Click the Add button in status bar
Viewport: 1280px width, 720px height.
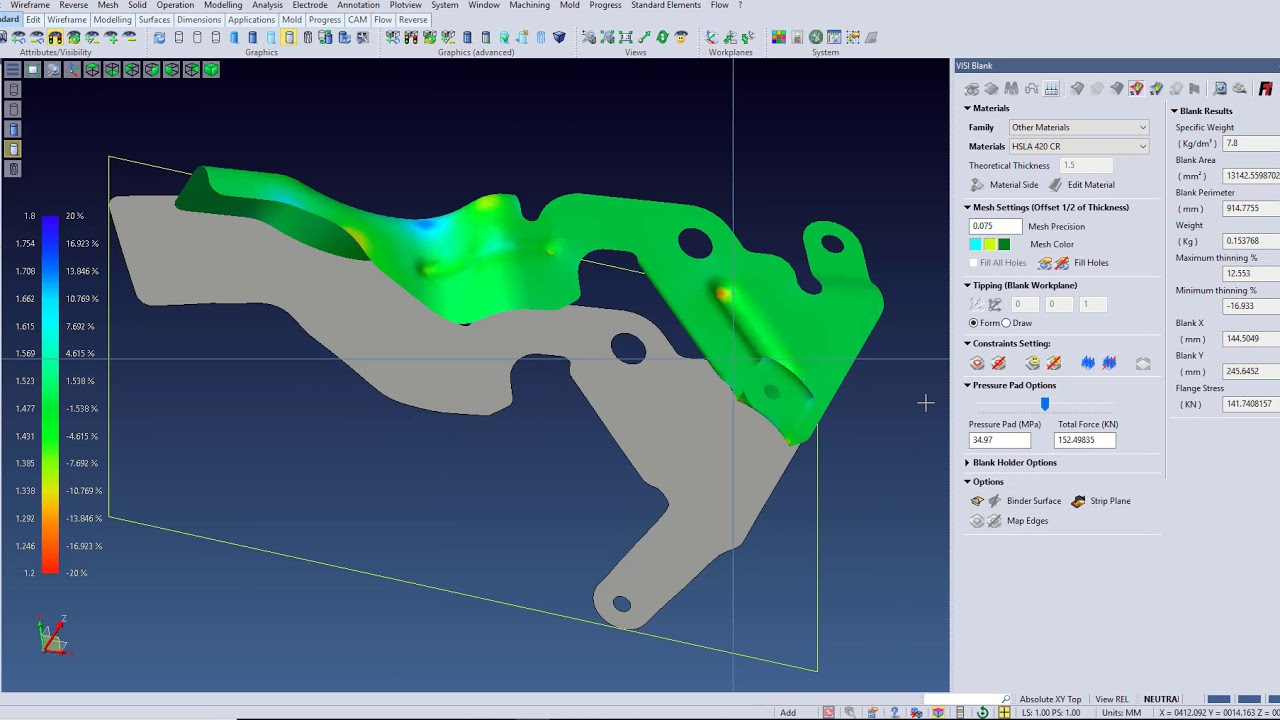pos(788,712)
